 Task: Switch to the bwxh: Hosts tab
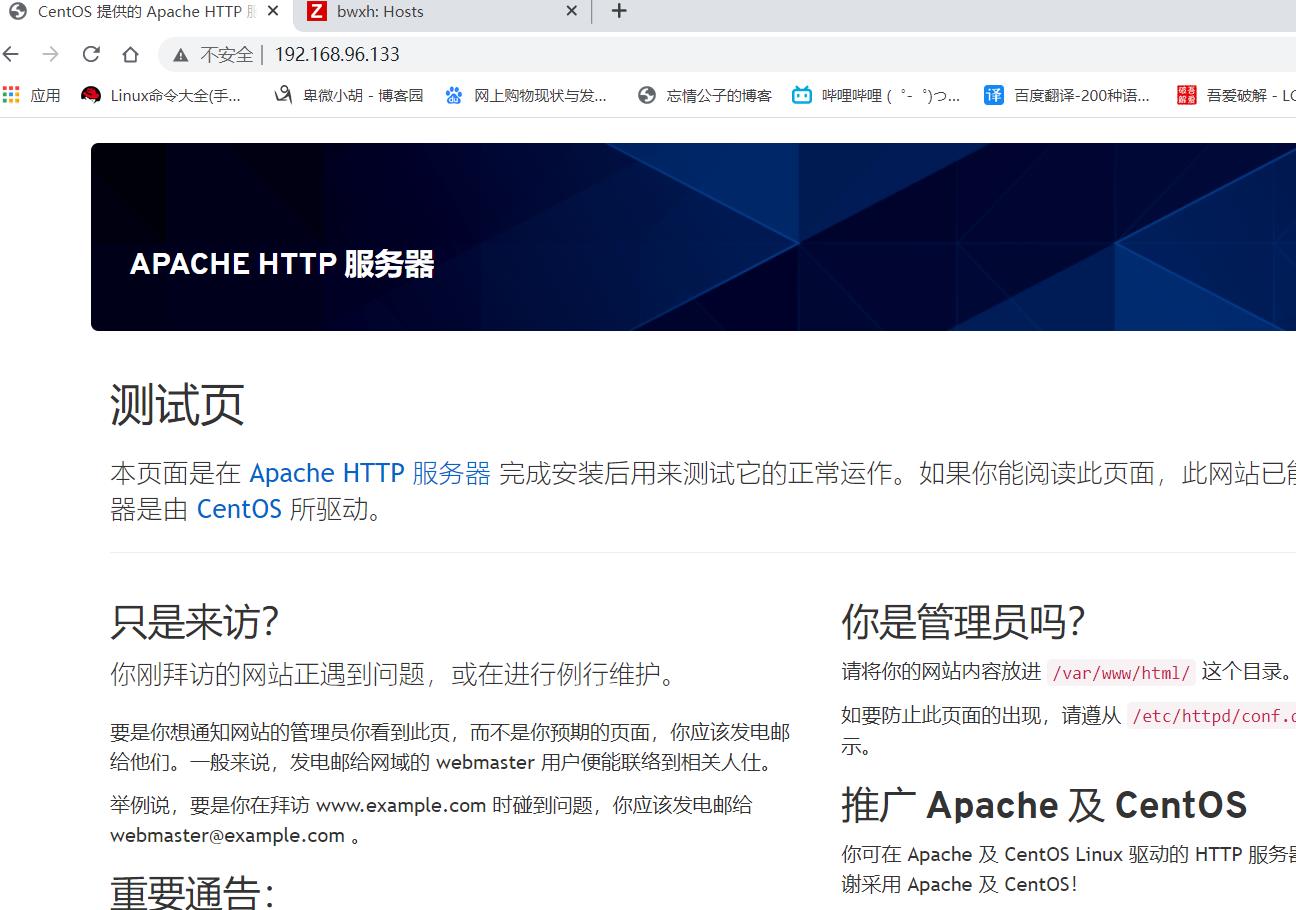(x=443, y=12)
